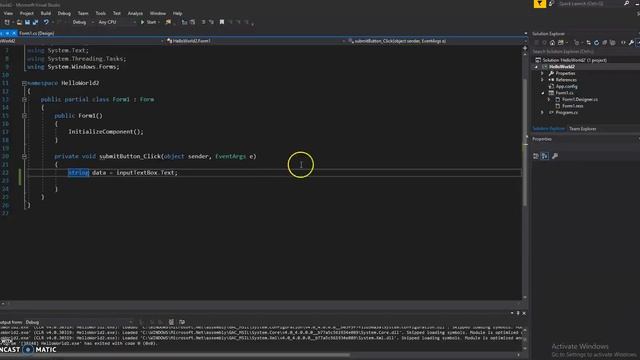
Task: Click the Quick Launch magnifier icon
Action: [x=627, y=3]
